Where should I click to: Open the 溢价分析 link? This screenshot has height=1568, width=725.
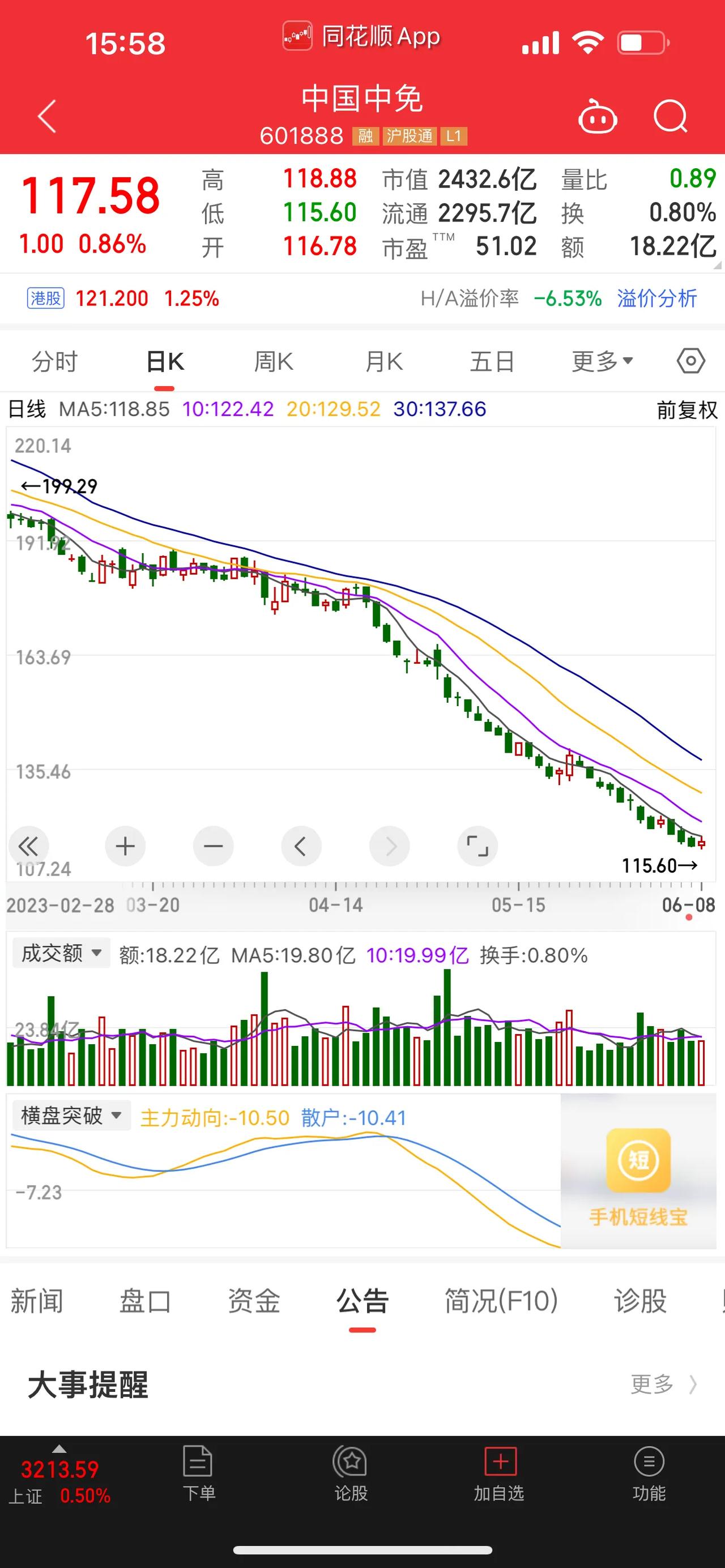point(657,298)
